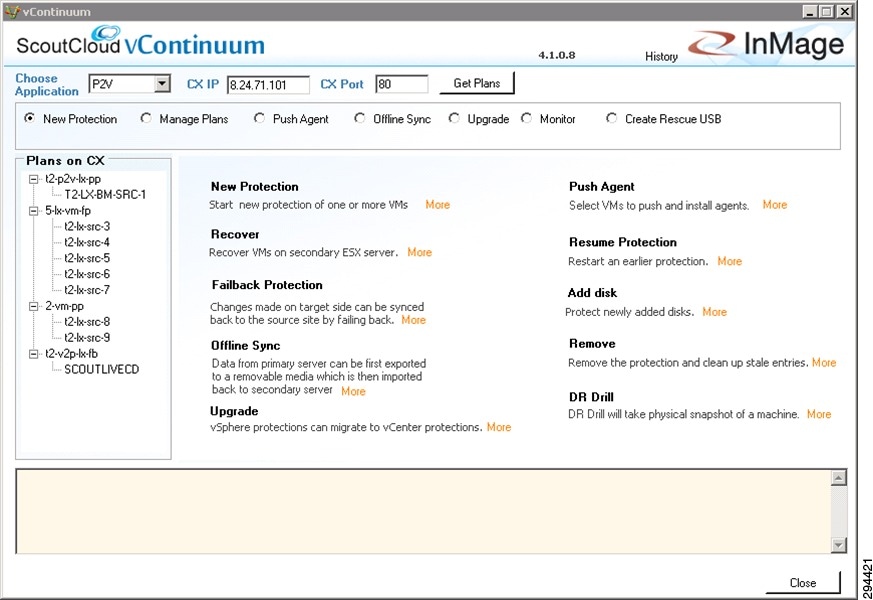Click More link for Resume Protection

(730, 261)
